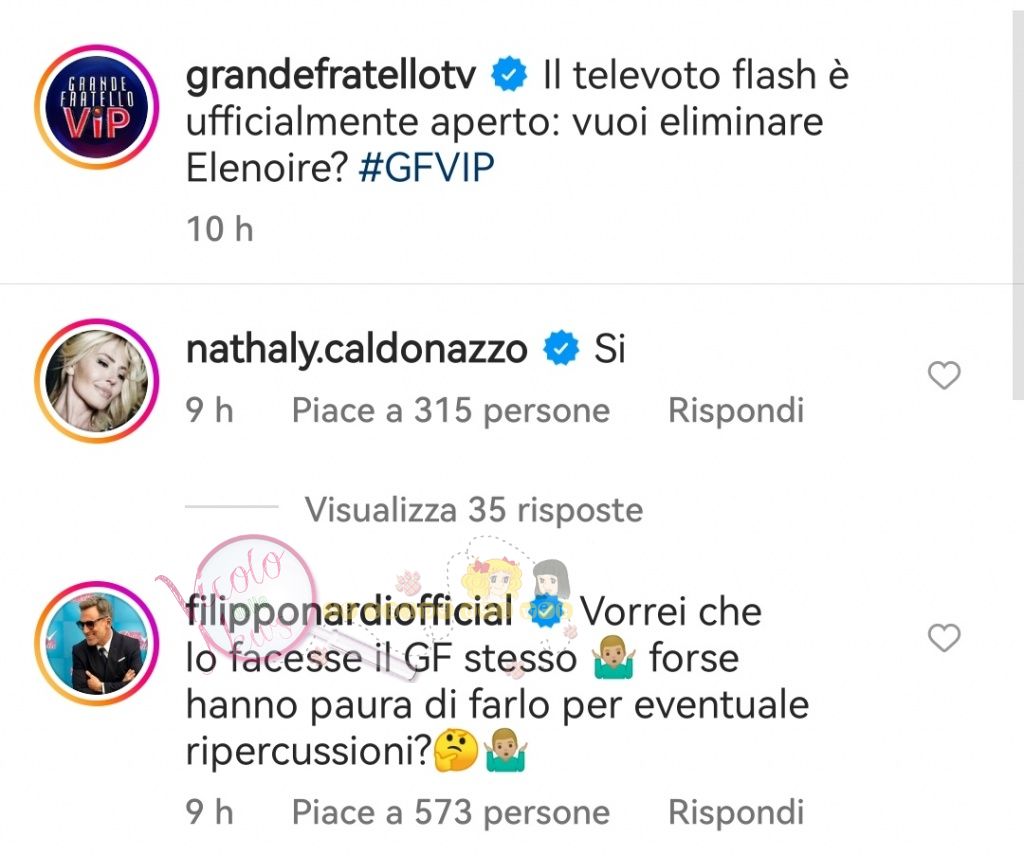This screenshot has width=1024, height=856.
Task: Open the #GFVIP hashtag
Action: (x=426, y=168)
